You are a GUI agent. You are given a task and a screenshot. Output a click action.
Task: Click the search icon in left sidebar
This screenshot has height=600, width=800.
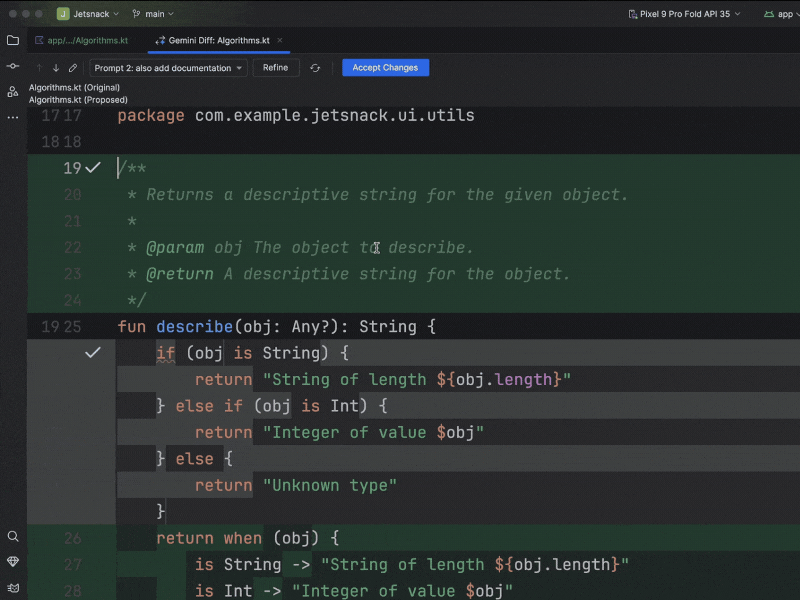click(x=13, y=537)
